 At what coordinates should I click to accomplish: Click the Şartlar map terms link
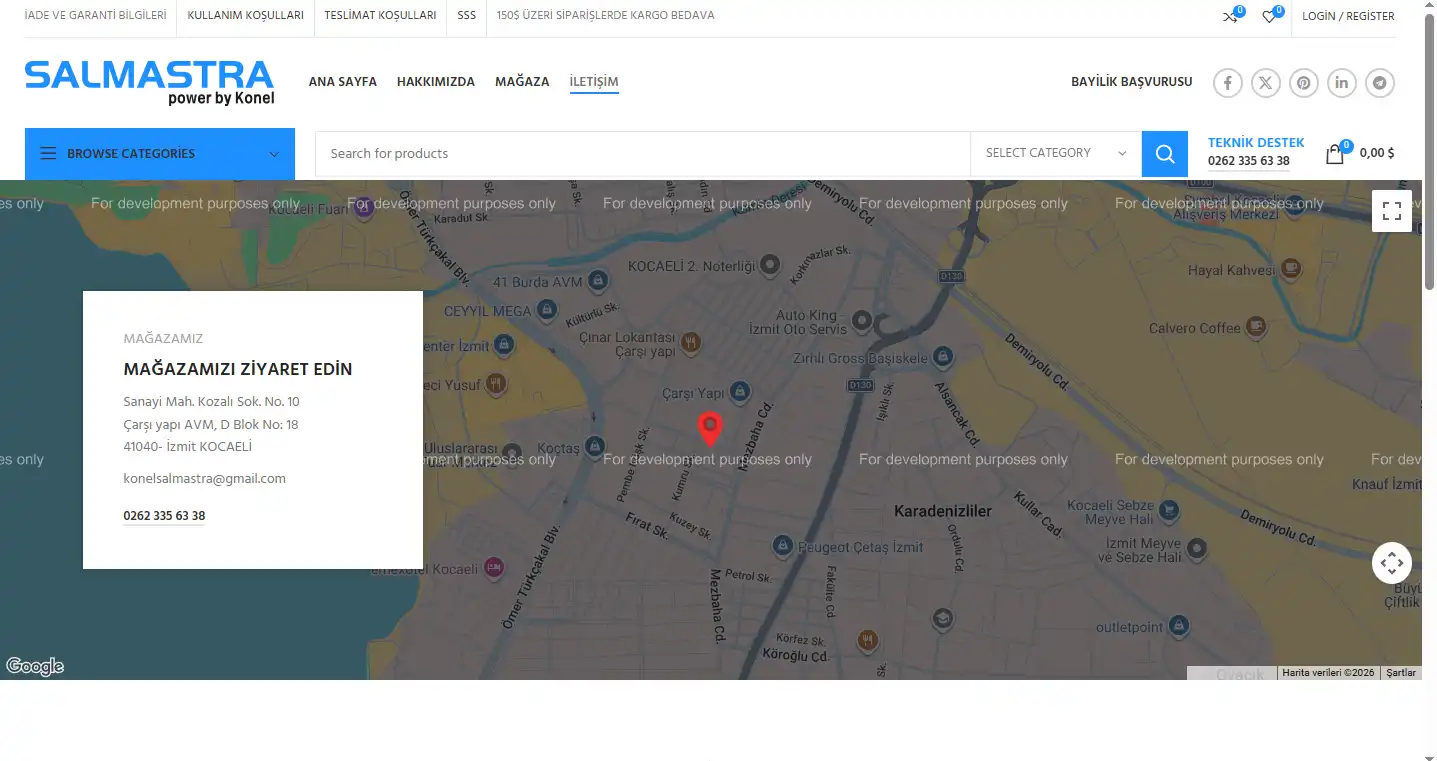pyautogui.click(x=1401, y=673)
